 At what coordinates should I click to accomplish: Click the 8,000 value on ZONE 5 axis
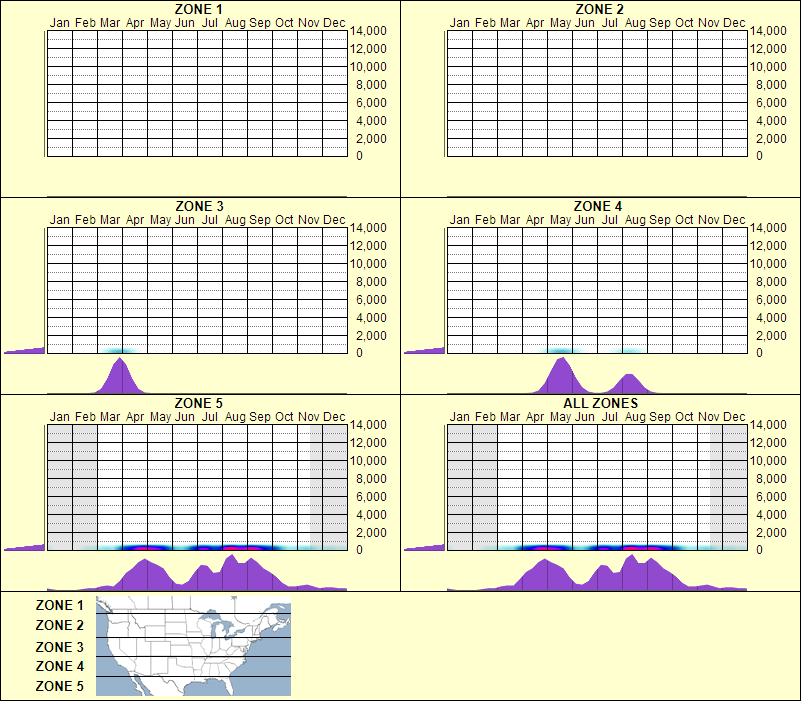371,479
